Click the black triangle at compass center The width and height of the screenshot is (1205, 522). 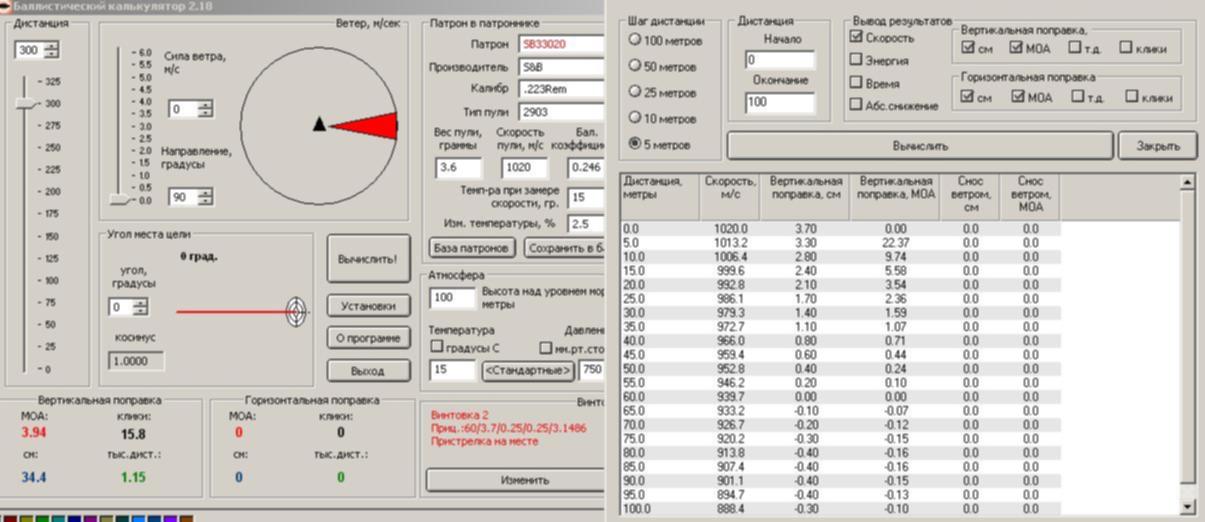[319, 124]
